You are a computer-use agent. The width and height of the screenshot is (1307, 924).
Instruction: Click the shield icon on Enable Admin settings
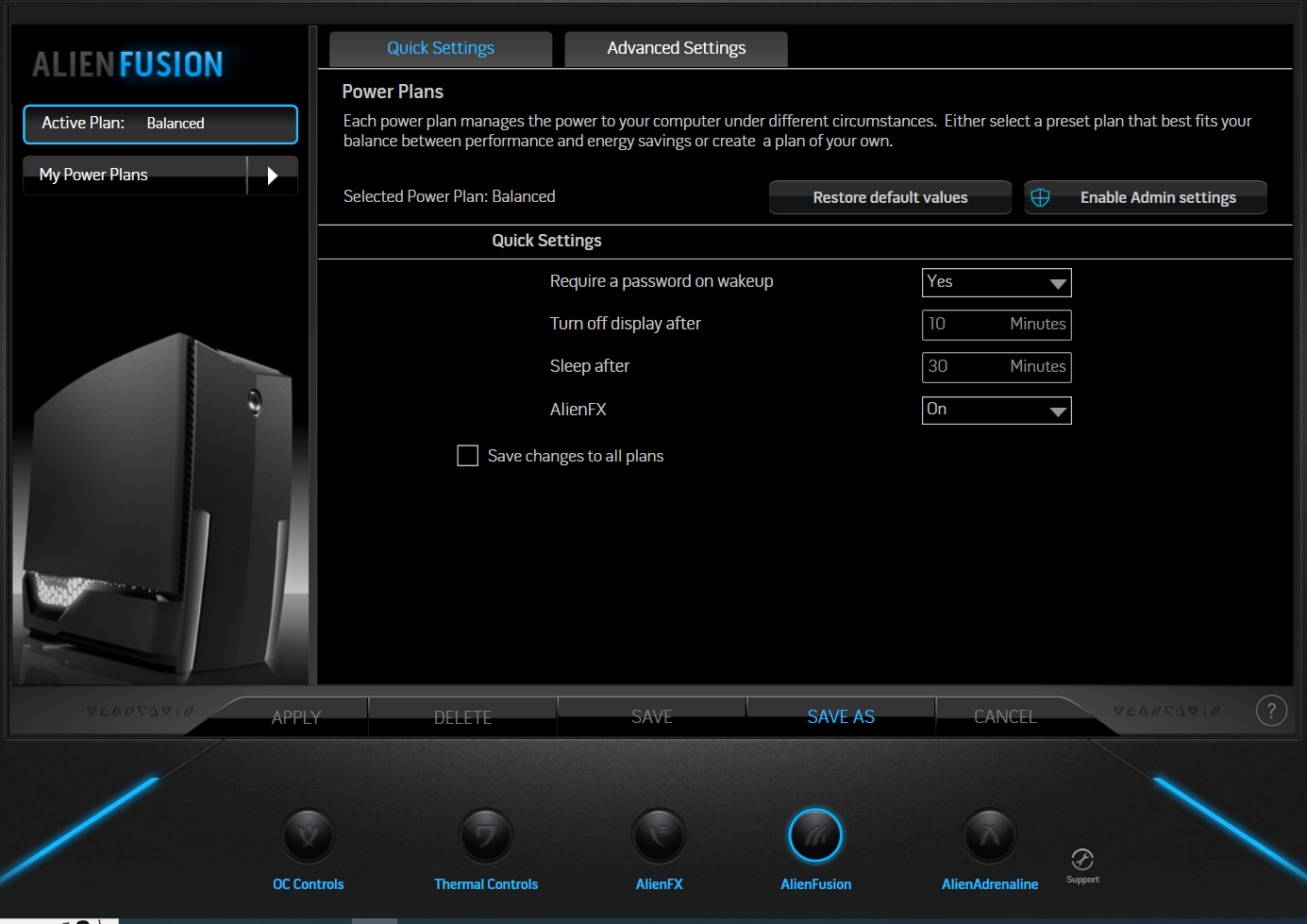[1040, 197]
